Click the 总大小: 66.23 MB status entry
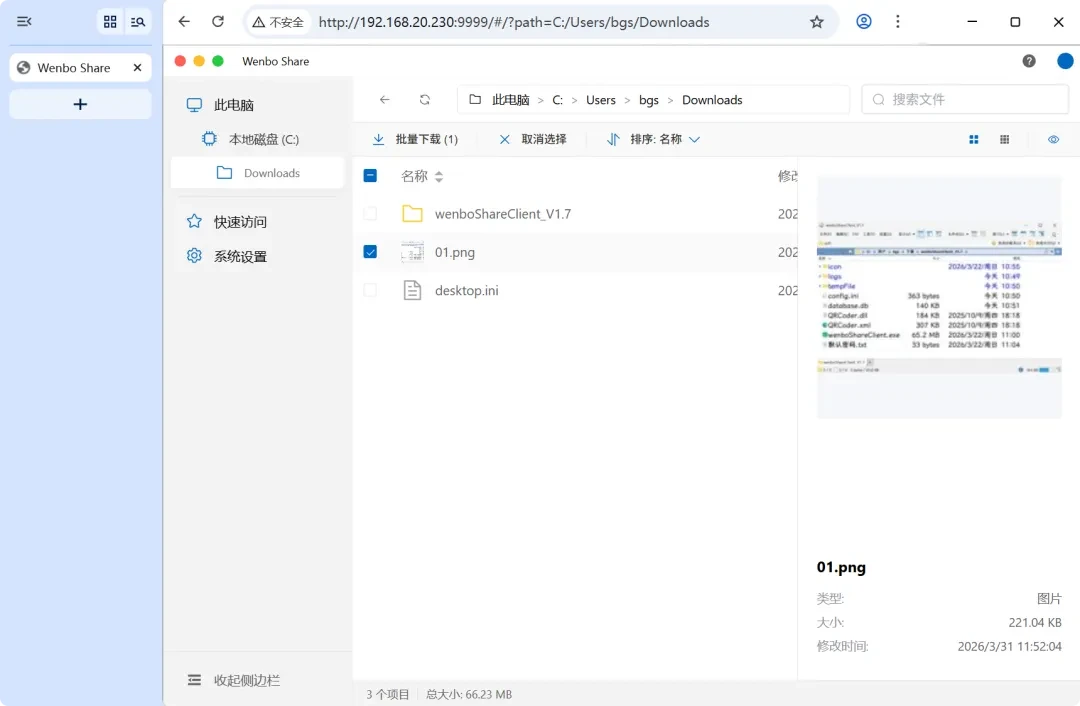The image size is (1080, 706). pos(468,694)
